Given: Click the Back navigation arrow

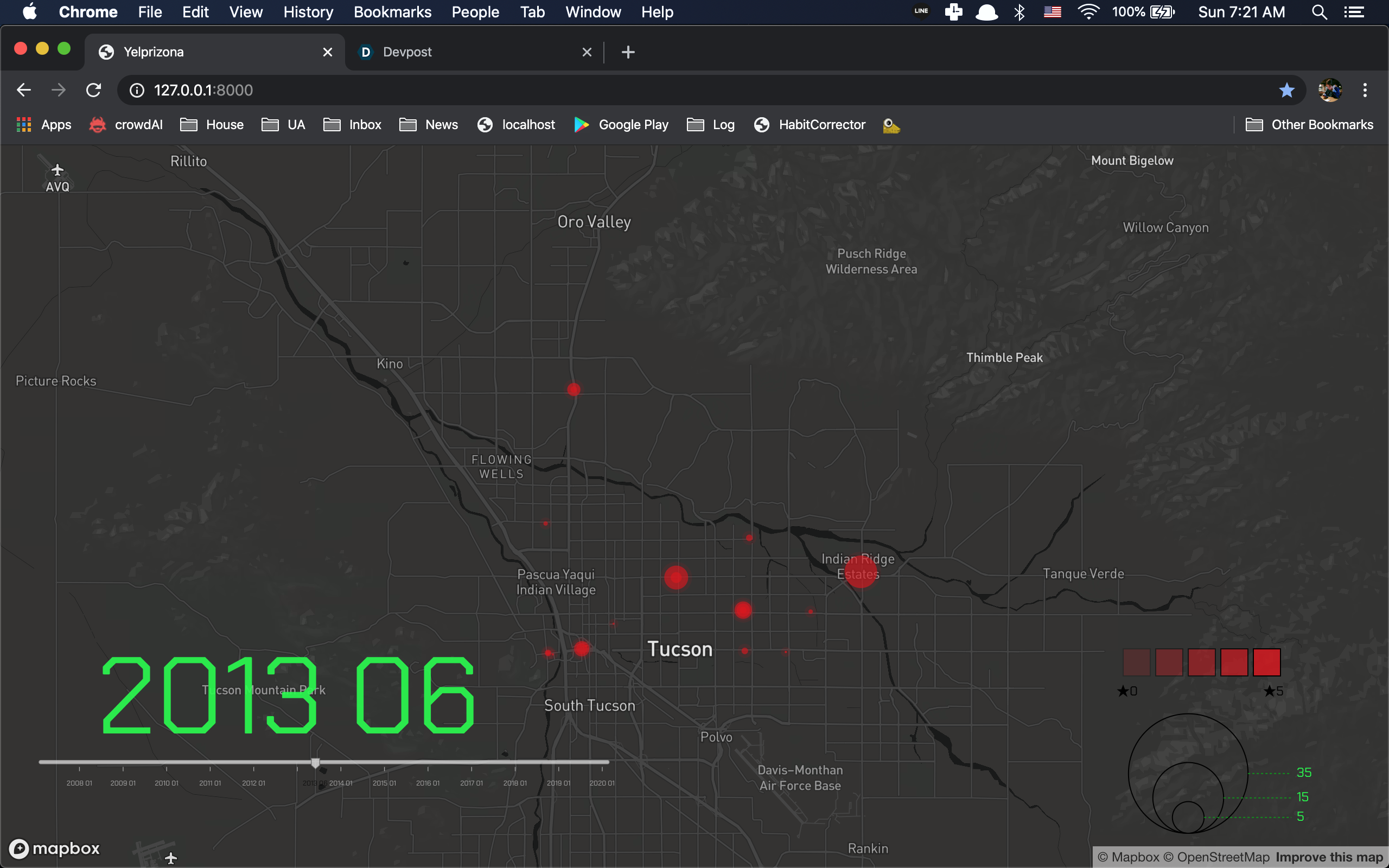Looking at the screenshot, I should pos(23,90).
